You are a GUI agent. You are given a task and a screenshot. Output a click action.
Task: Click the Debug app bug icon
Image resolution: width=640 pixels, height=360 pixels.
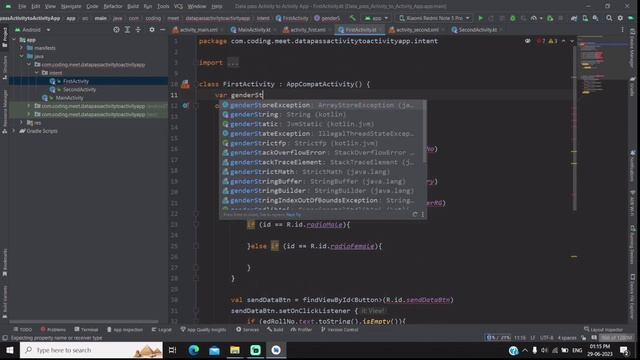[x=513, y=18]
